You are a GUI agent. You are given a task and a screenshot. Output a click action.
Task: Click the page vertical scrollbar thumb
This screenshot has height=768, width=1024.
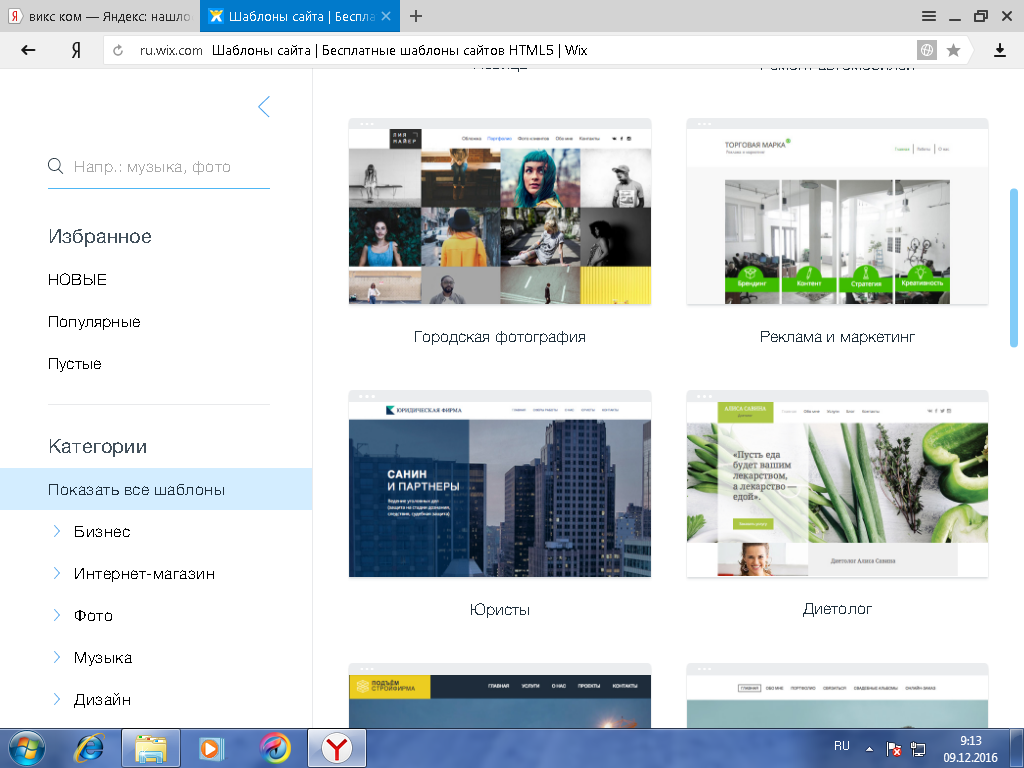pyautogui.click(x=1014, y=268)
